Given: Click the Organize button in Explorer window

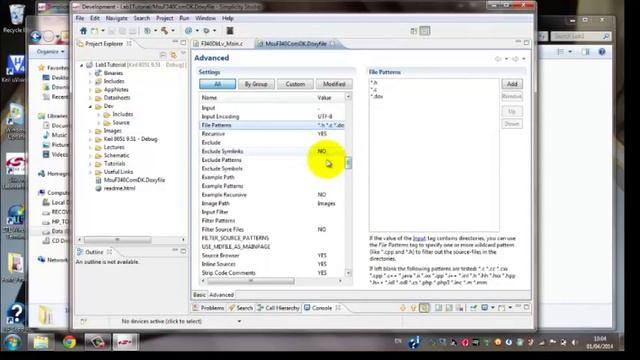Looking at the screenshot, I should click(50, 52).
